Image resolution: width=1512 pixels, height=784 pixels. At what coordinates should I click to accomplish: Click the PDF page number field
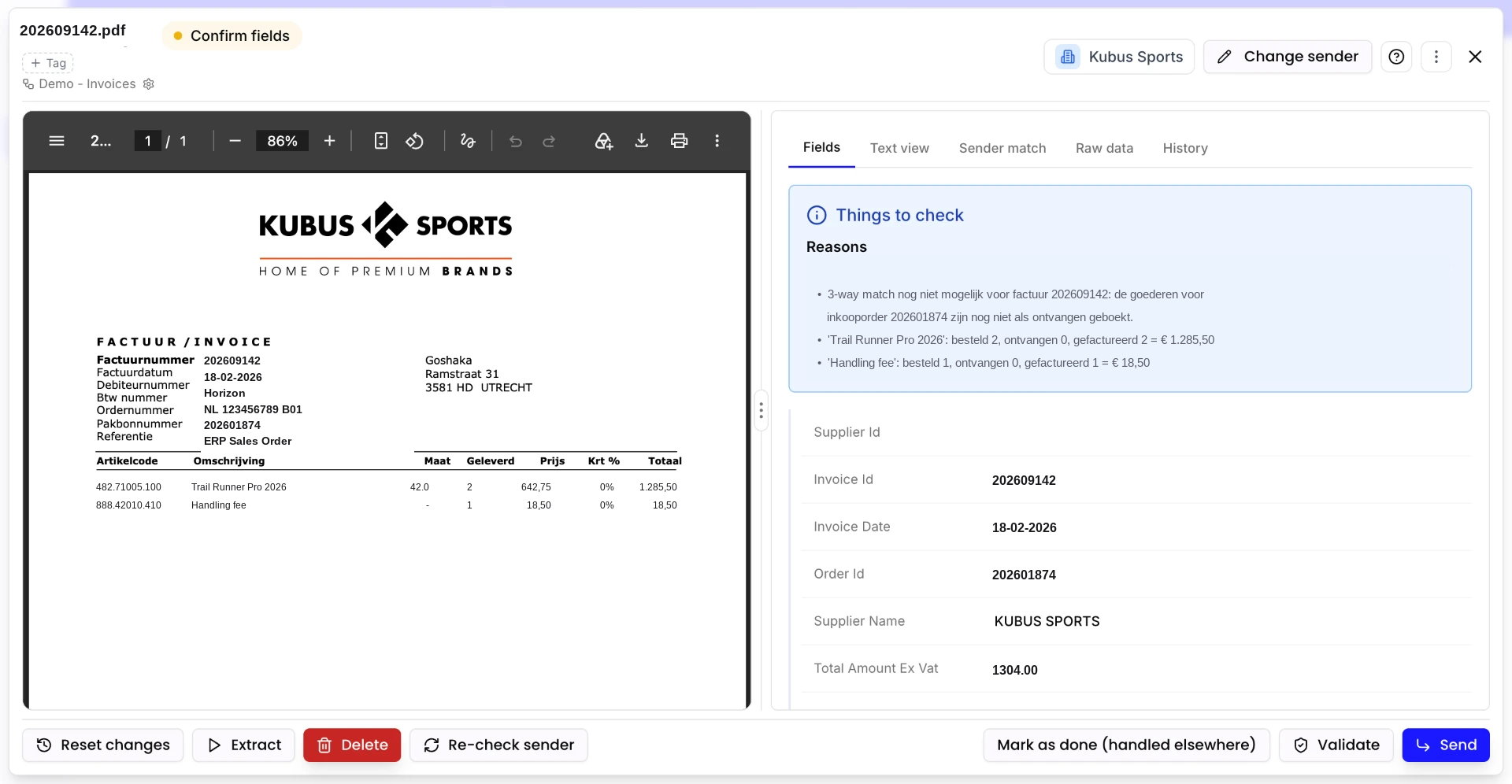click(147, 141)
